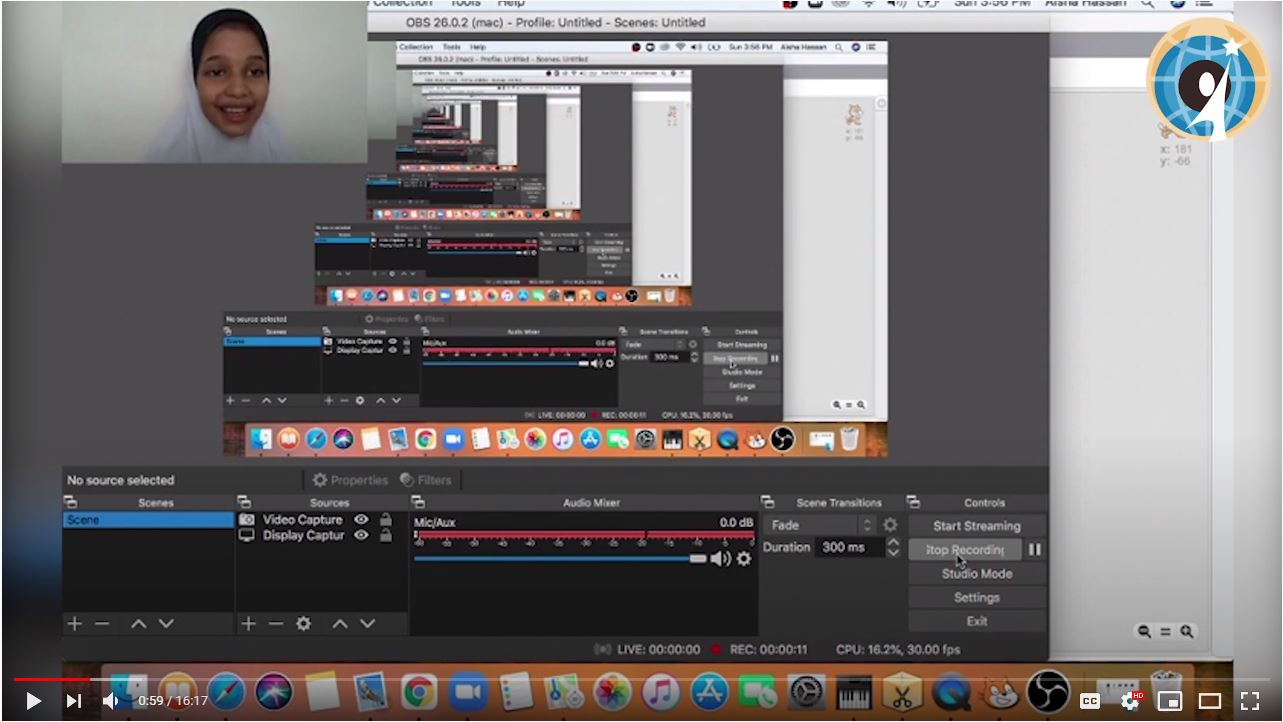1283x722 pixels.
Task: Open OBS Studio Mode
Action: pyautogui.click(x=976, y=573)
